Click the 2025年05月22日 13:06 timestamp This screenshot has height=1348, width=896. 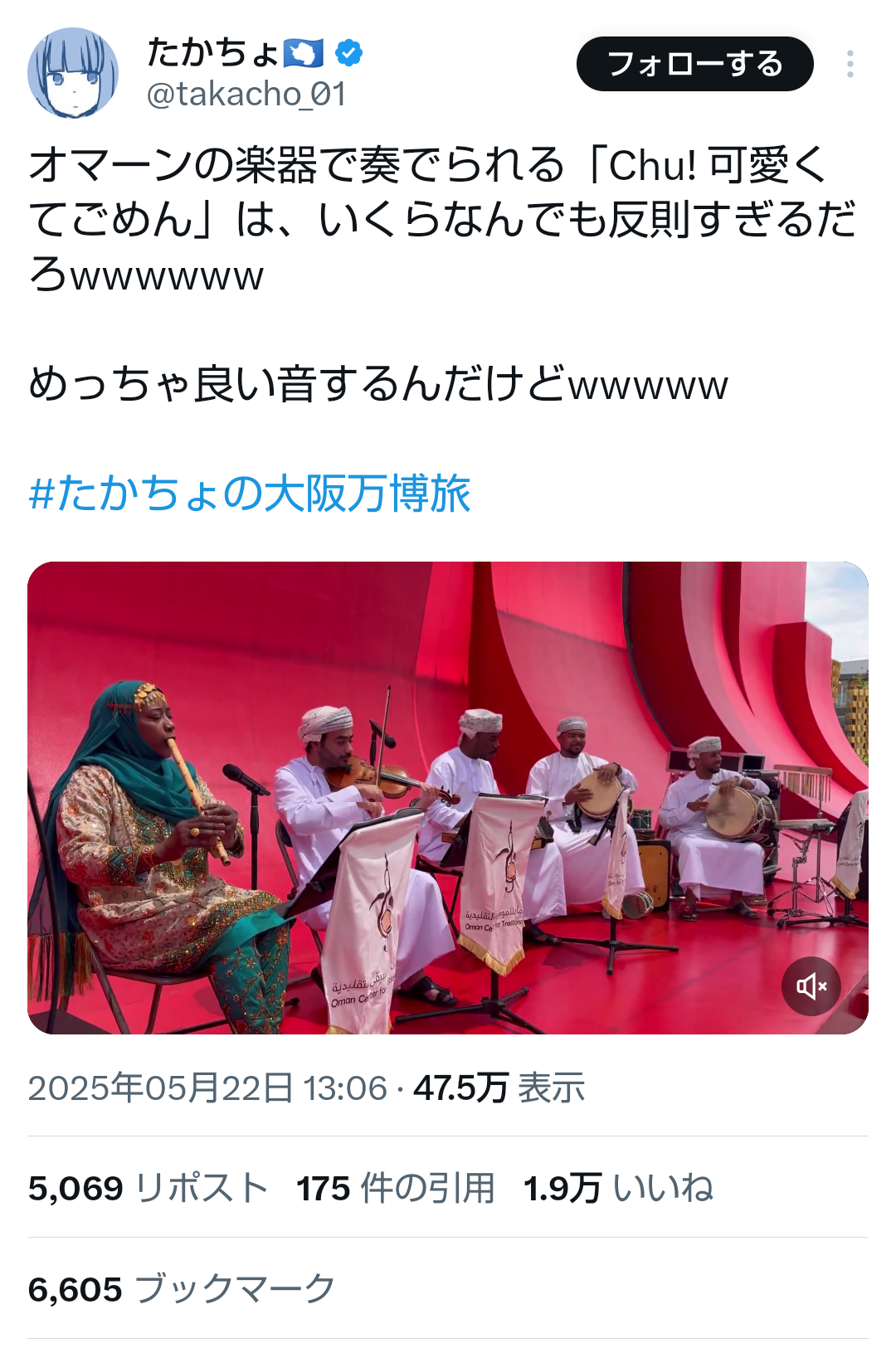click(207, 1088)
